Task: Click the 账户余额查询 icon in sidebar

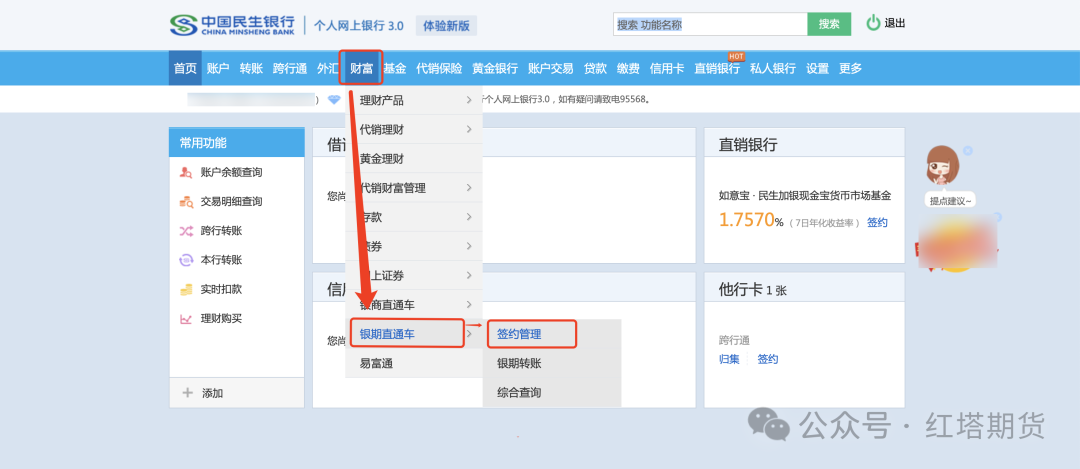Action: (x=186, y=172)
